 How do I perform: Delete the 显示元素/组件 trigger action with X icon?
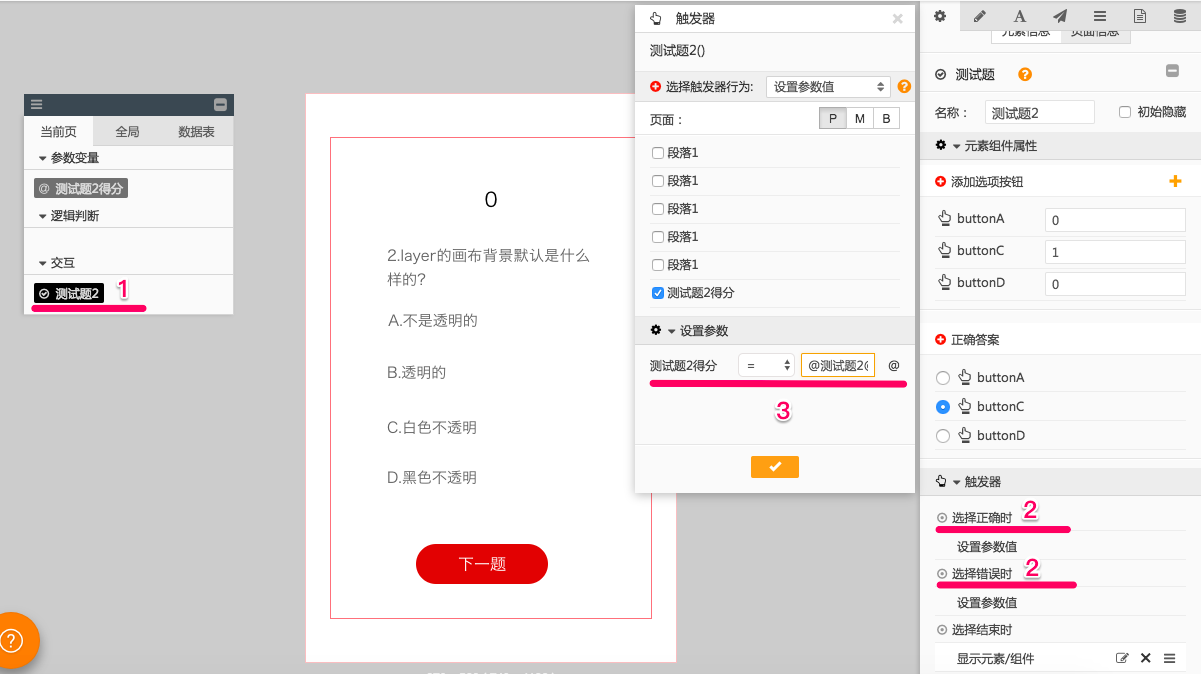[x=1146, y=658]
